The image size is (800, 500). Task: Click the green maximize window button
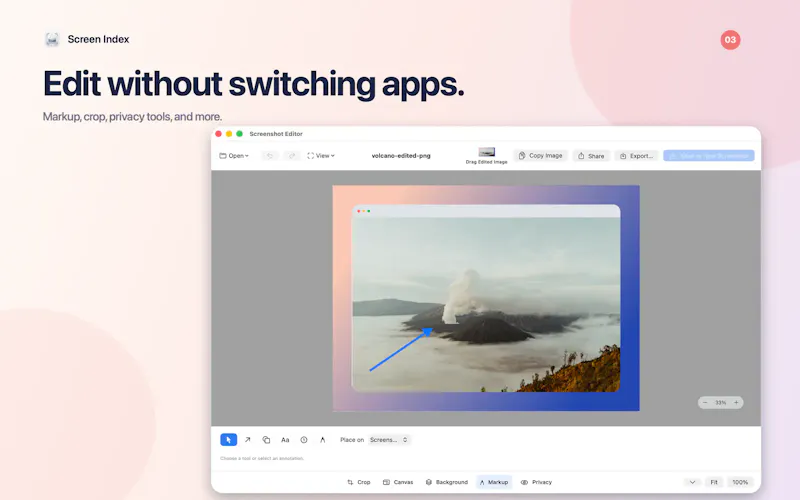239,134
